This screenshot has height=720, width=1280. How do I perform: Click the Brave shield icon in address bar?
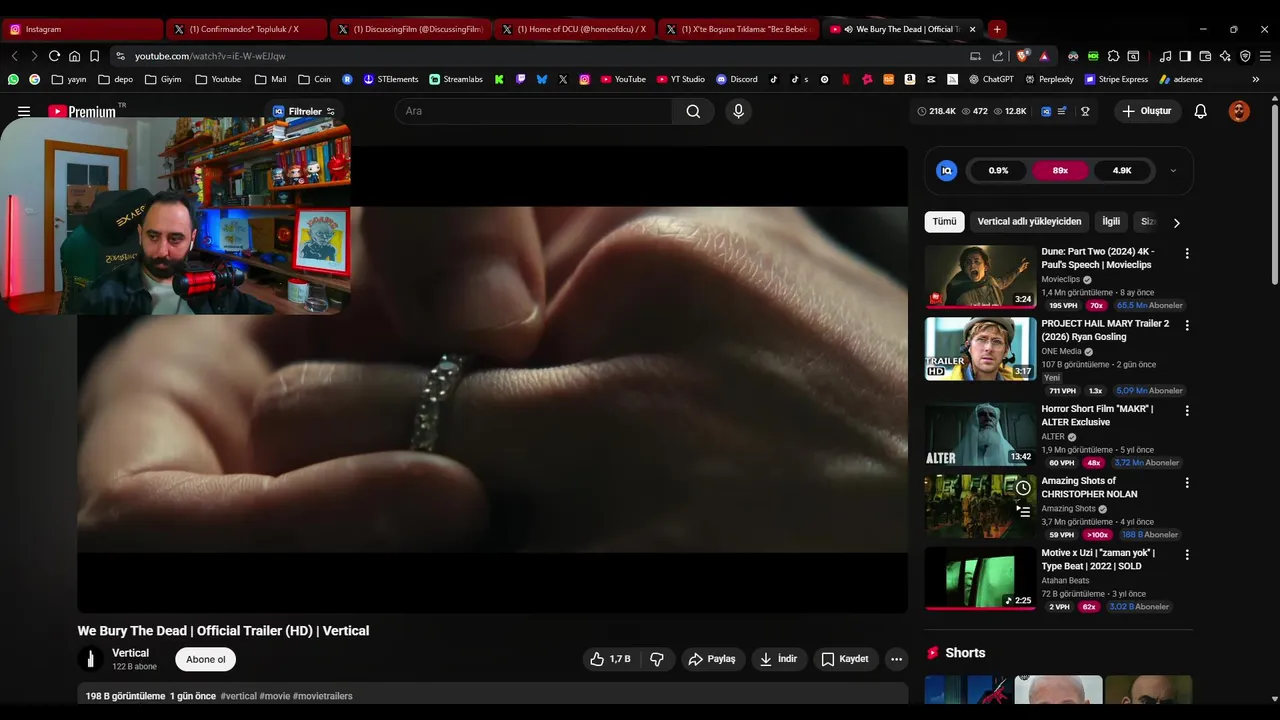pos(1022,56)
